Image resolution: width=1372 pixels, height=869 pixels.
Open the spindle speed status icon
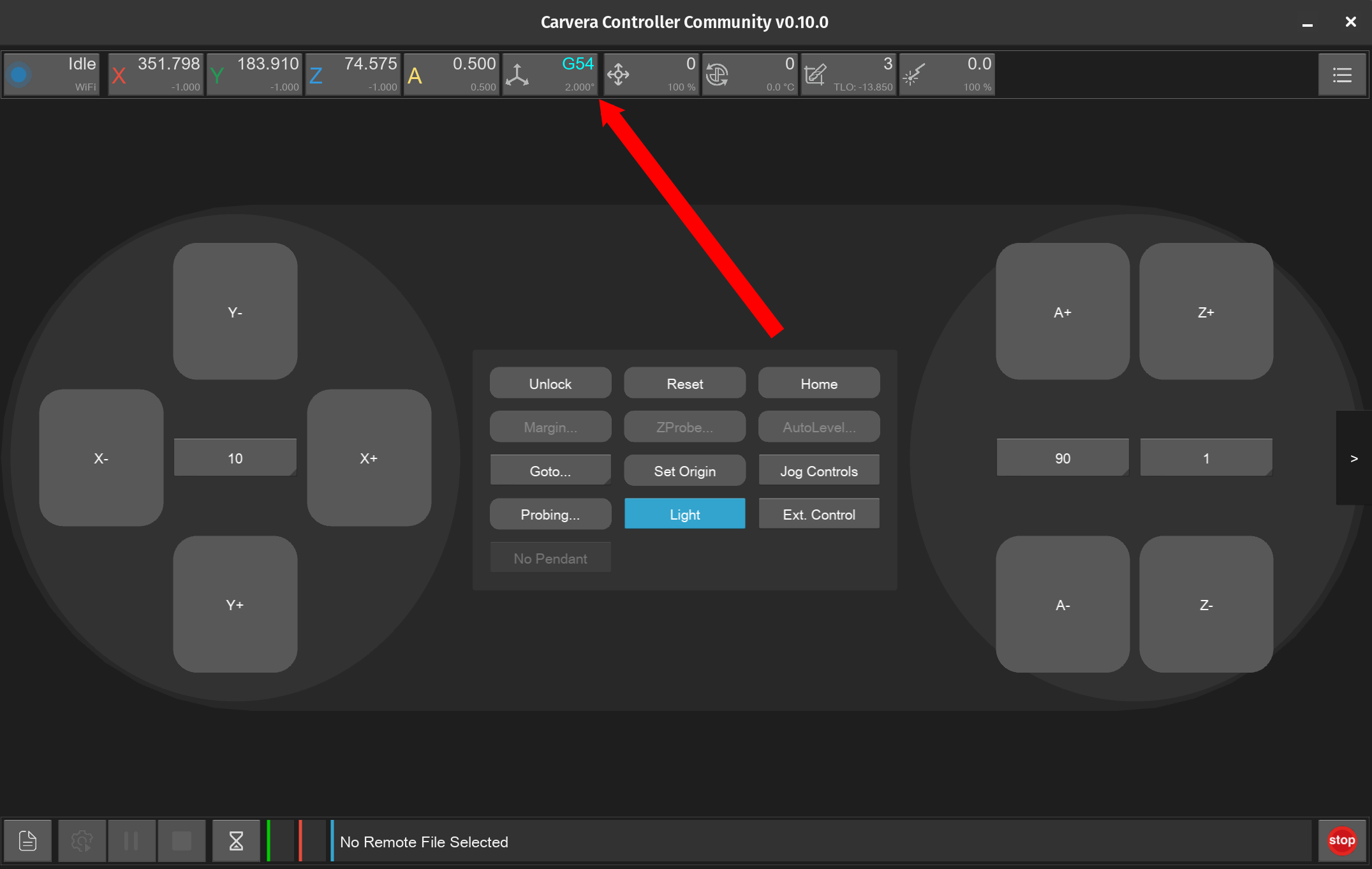coord(717,75)
